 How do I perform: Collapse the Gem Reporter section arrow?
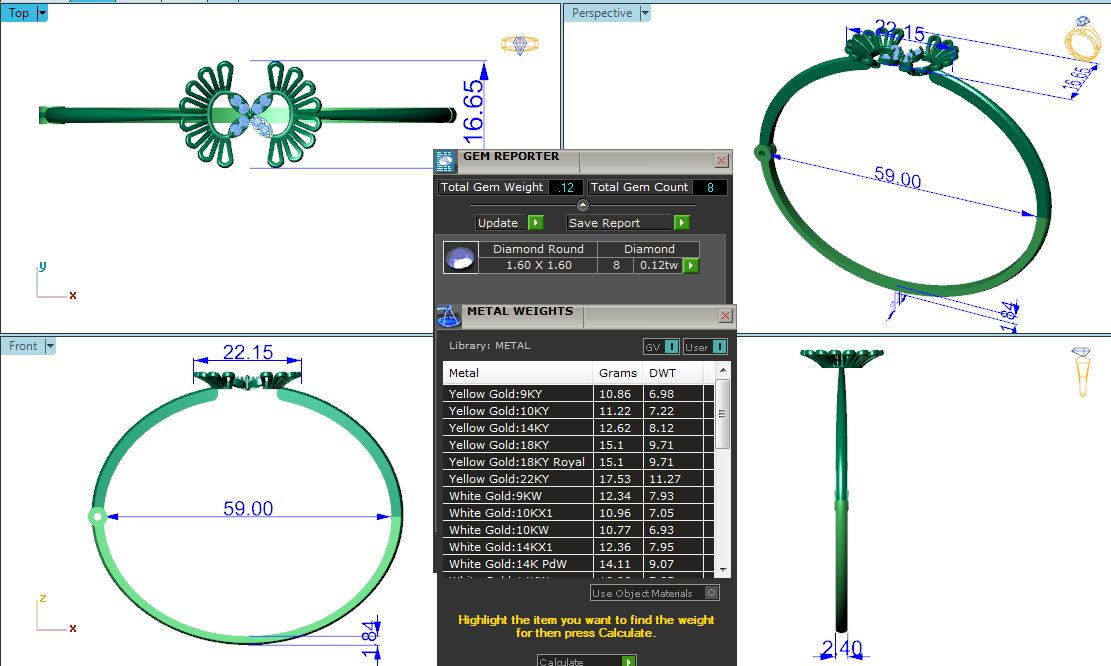tap(583, 205)
